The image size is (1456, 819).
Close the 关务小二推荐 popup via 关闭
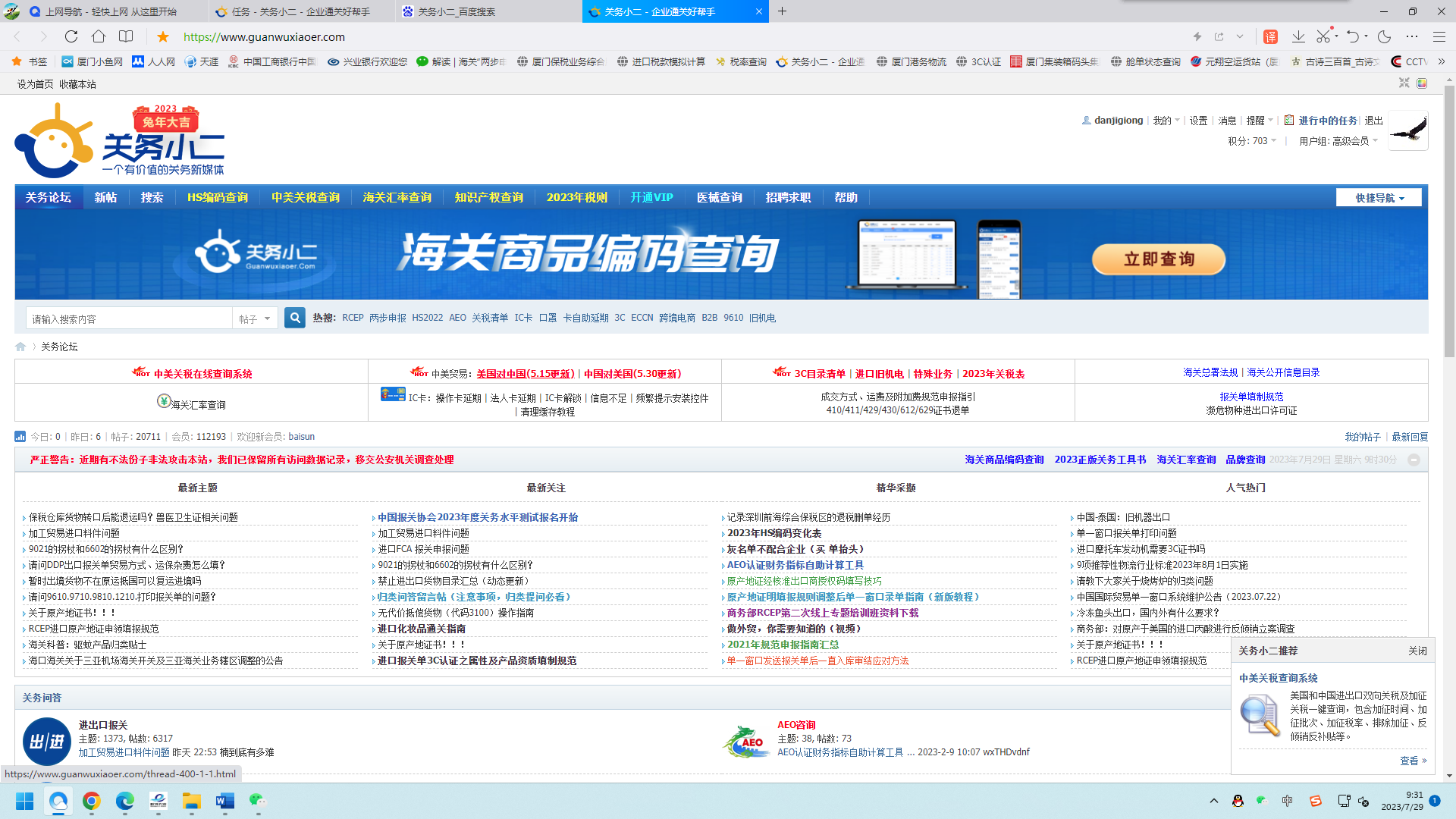(1417, 651)
